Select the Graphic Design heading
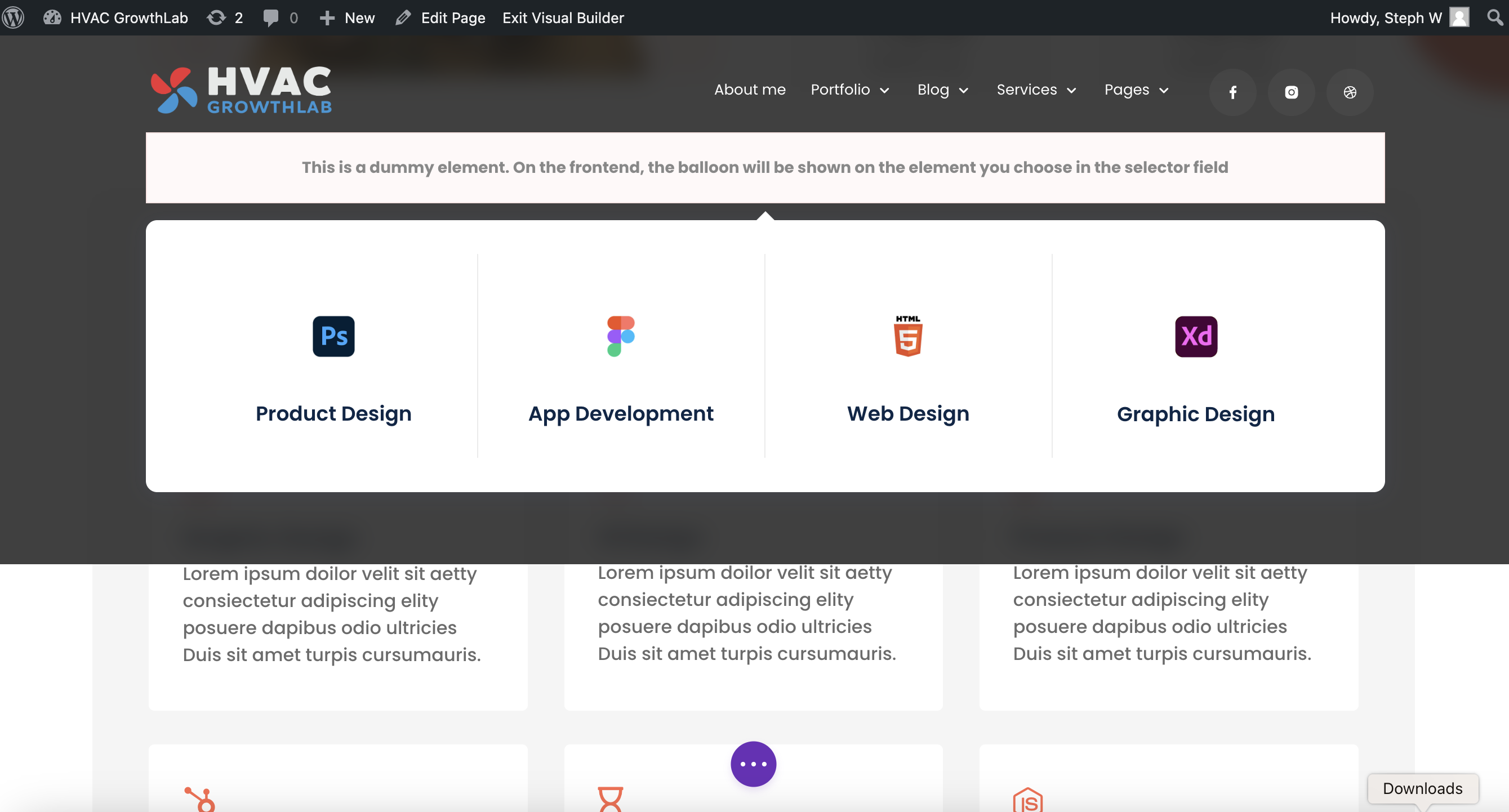 coord(1196,414)
